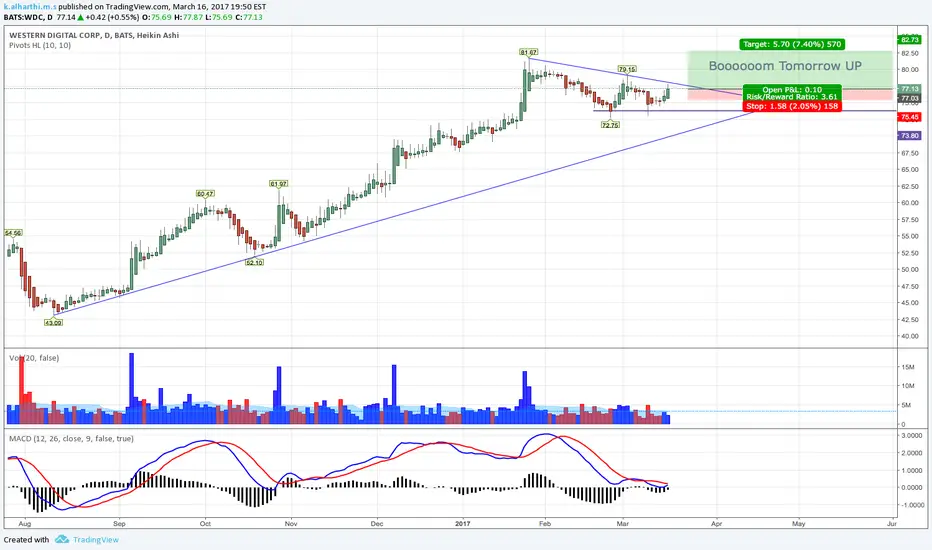Click the 61.97 pivot high label
The height and width of the screenshot is (550, 932).
coord(279,184)
